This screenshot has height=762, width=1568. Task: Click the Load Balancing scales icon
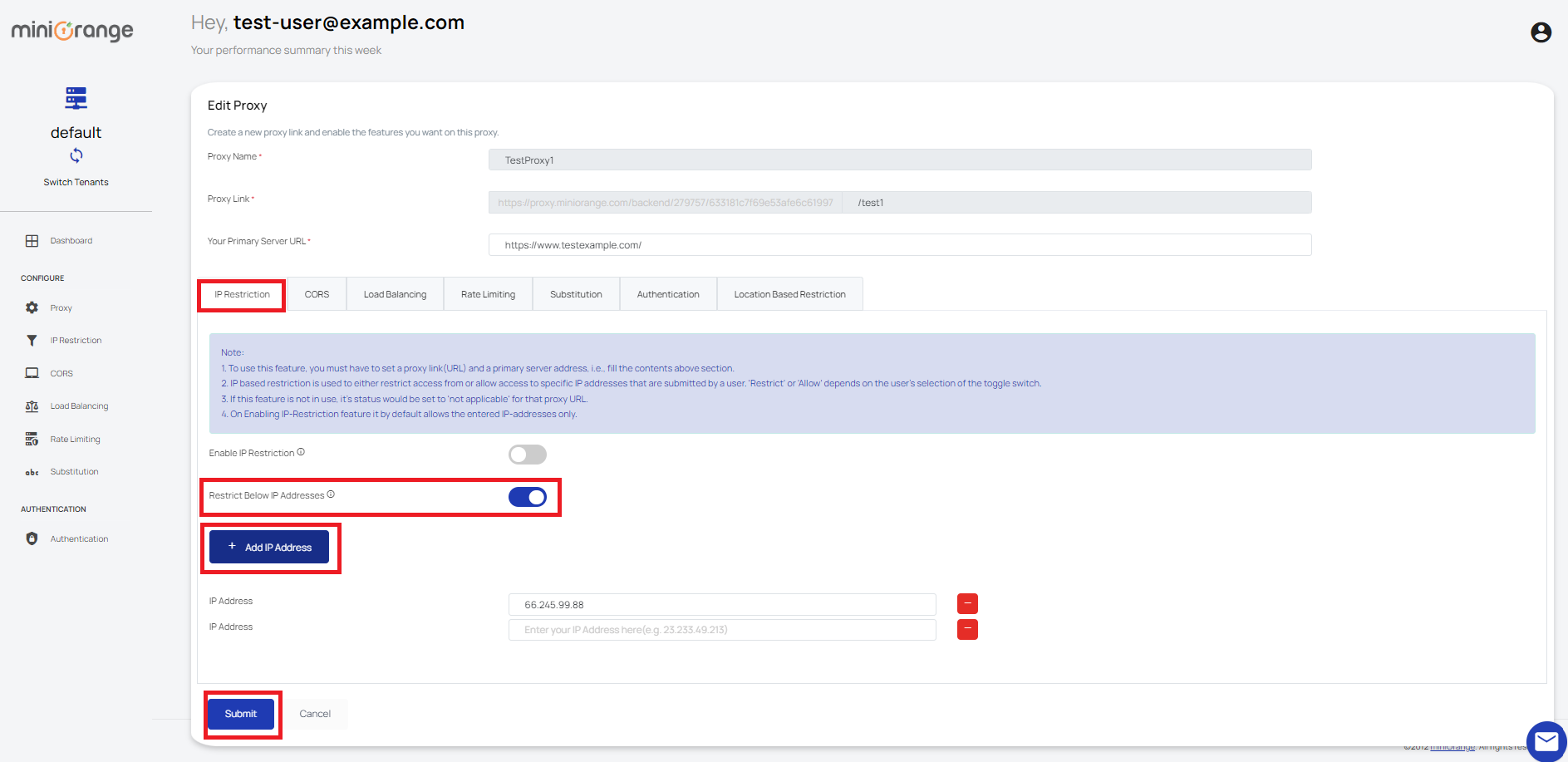tap(32, 406)
